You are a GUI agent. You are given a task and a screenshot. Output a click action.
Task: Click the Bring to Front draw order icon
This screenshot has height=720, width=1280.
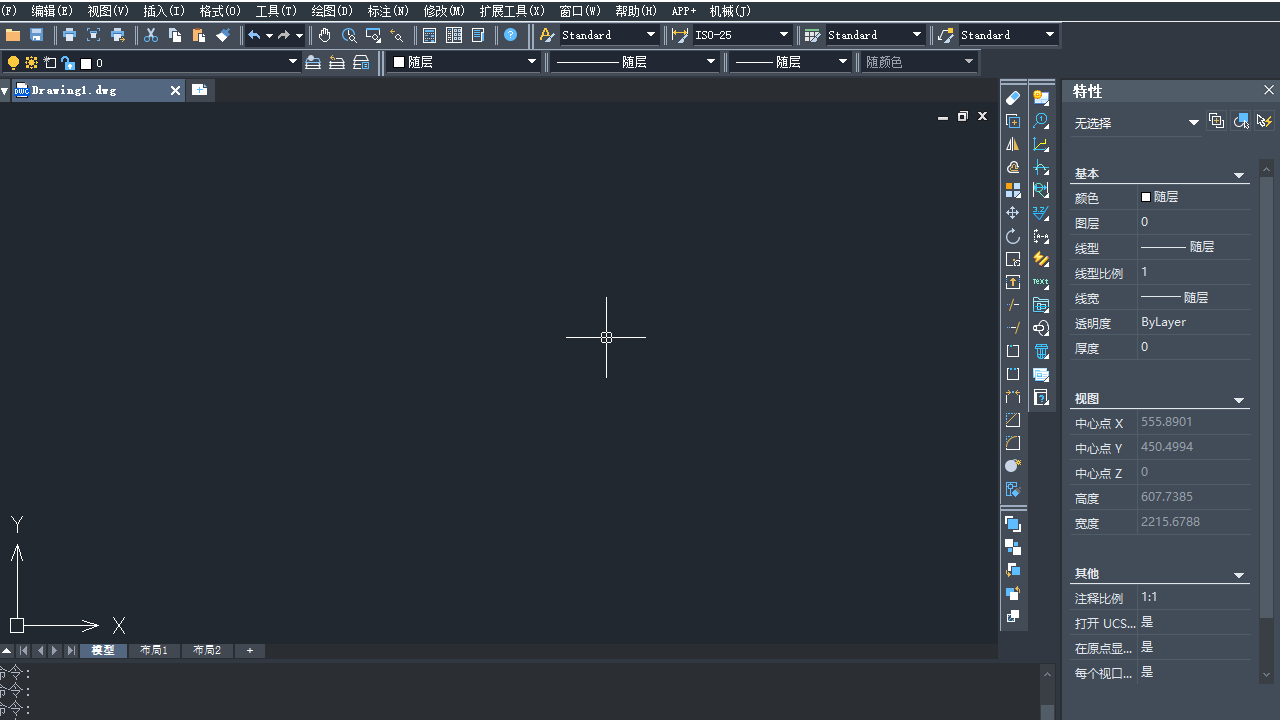click(1013, 524)
